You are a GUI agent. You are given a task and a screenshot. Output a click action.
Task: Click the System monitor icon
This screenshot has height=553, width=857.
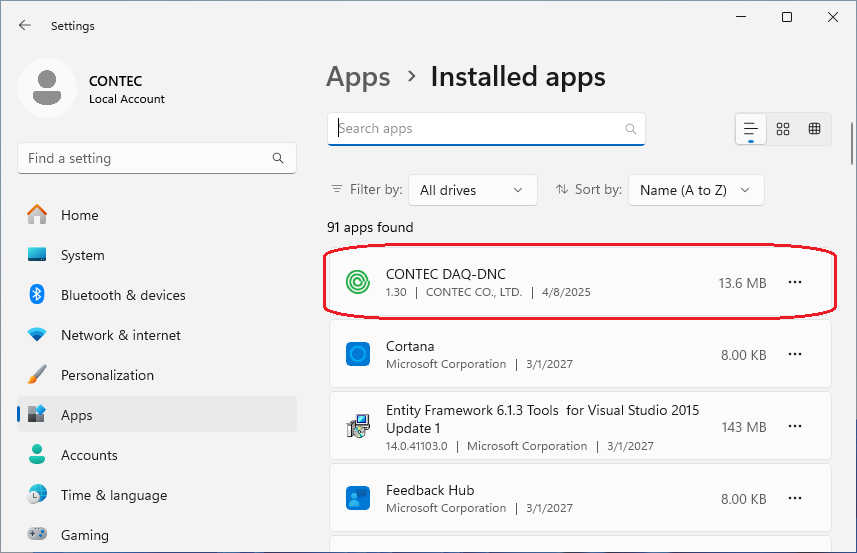[x=37, y=255]
